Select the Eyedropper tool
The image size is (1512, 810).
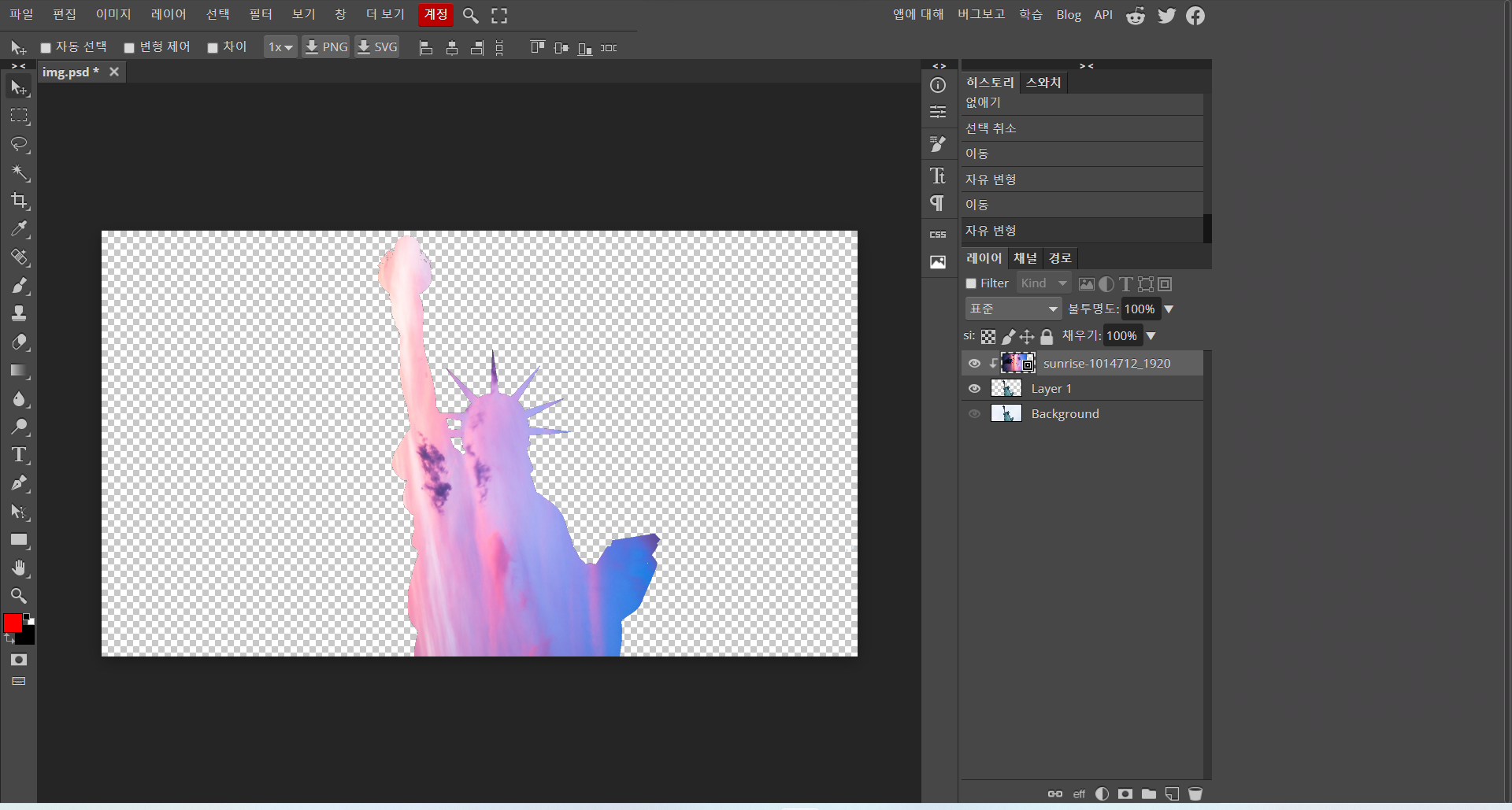click(20, 229)
